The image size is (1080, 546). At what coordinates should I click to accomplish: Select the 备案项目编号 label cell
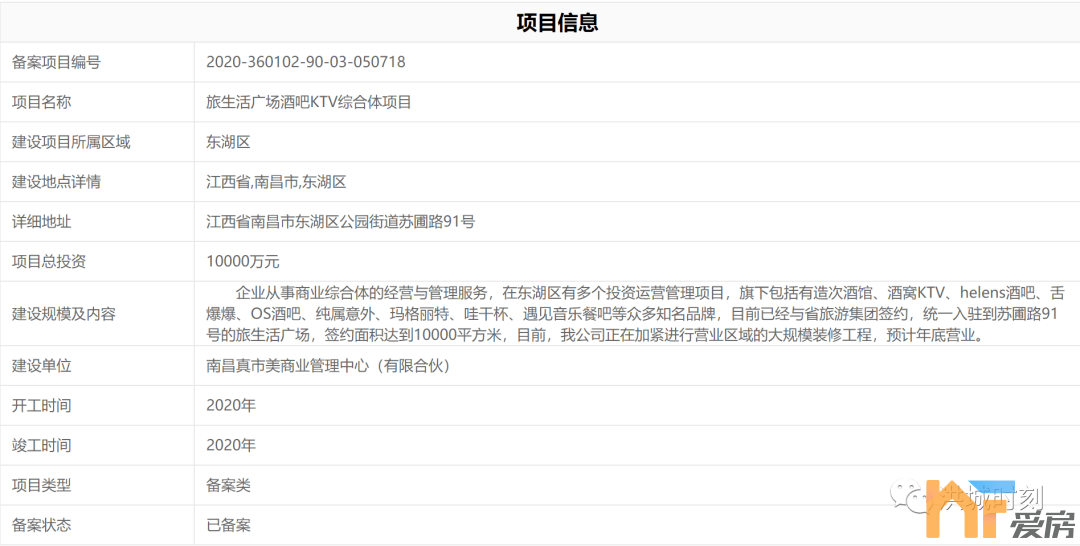tap(56, 62)
